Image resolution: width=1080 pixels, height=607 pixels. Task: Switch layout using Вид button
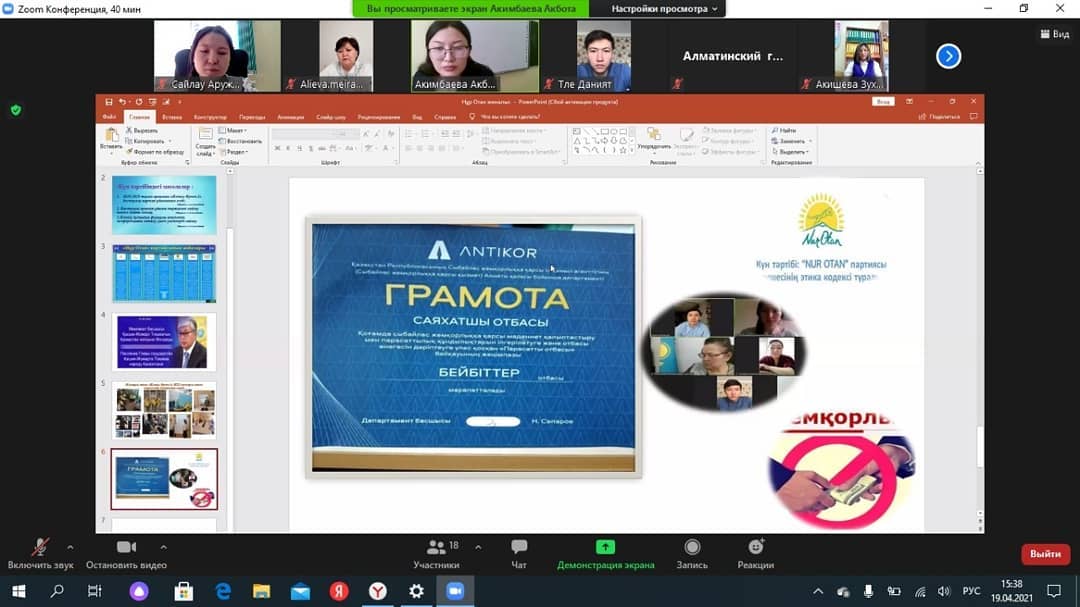[x=1054, y=34]
